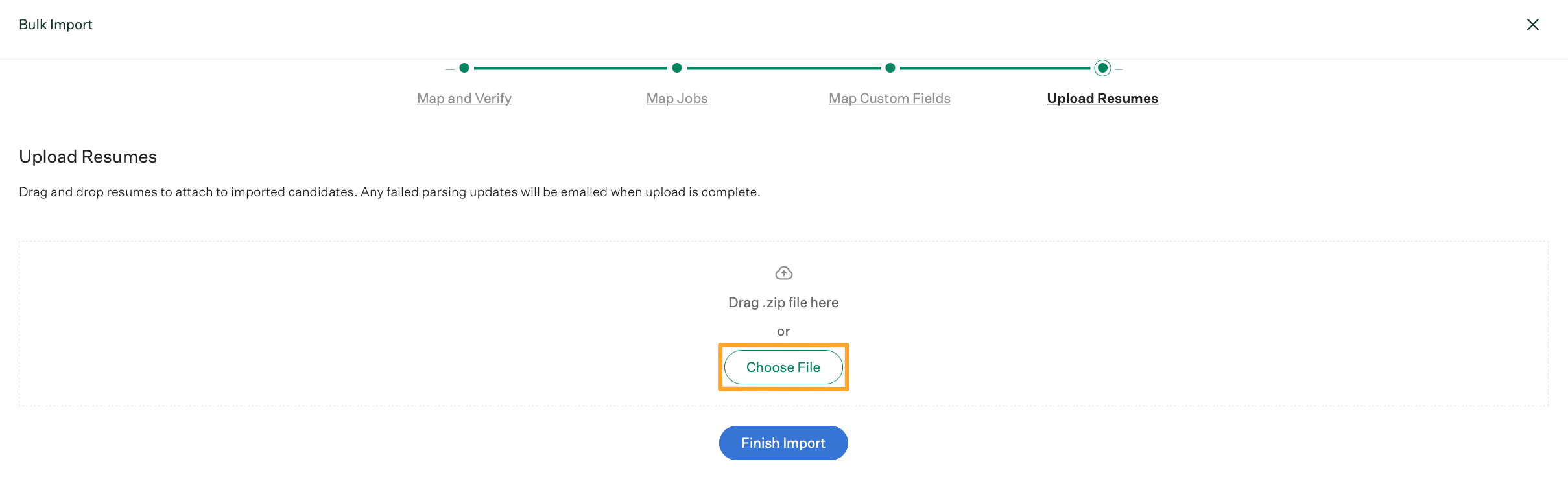Viewport: 1568px width, 477px height.
Task: Select the Map Jobs step dot
Action: (677, 68)
